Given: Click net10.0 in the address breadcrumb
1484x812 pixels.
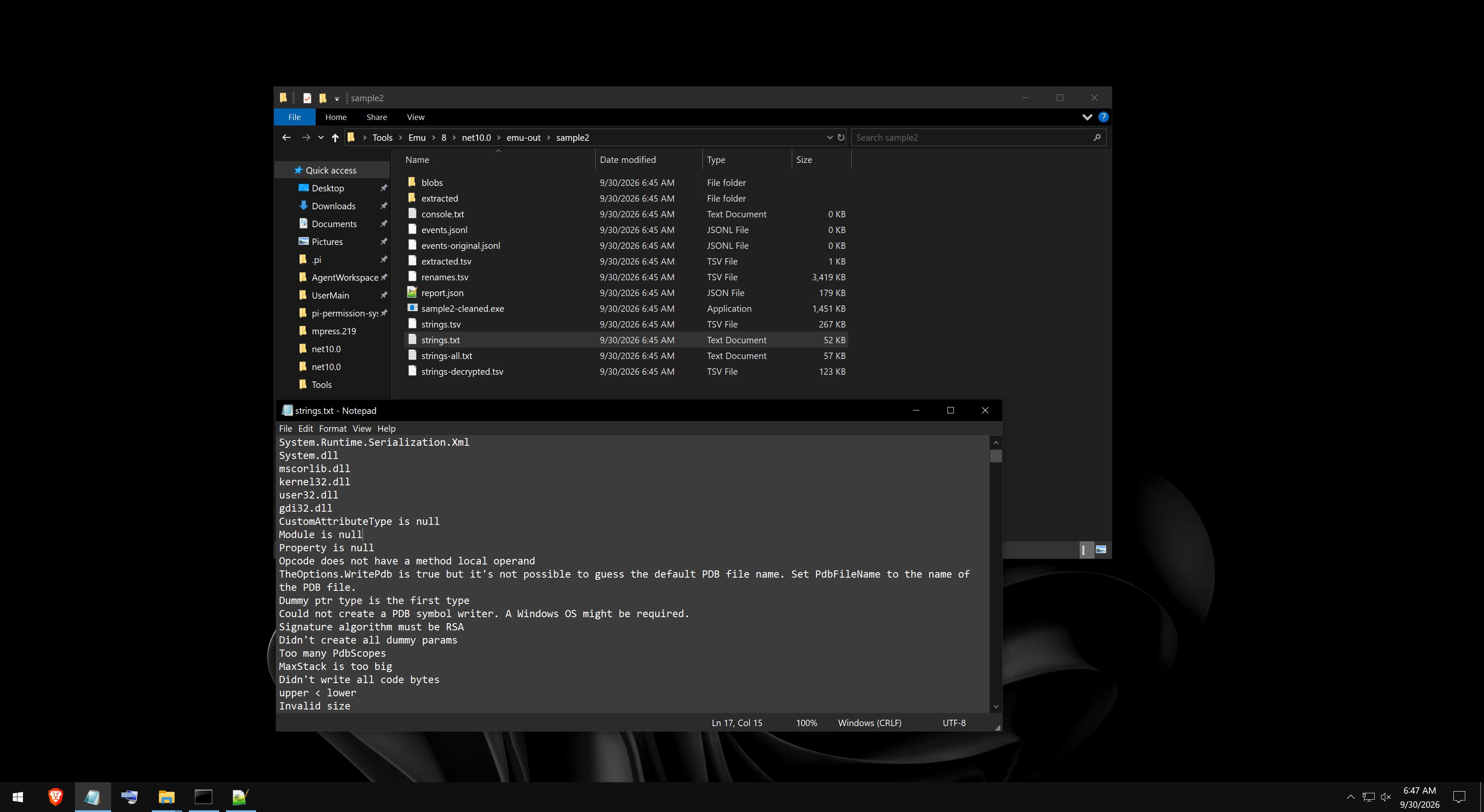Looking at the screenshot, I should 476,137.
